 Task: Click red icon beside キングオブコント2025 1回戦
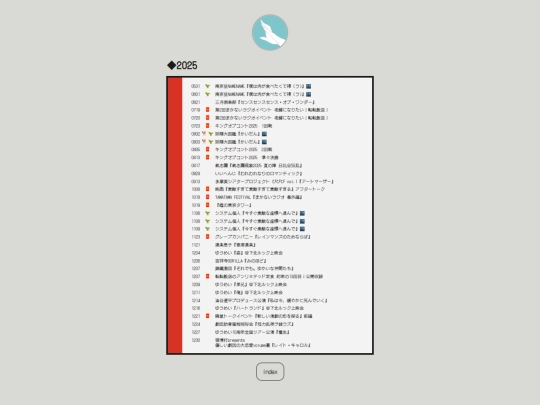[x=207, y=126]
